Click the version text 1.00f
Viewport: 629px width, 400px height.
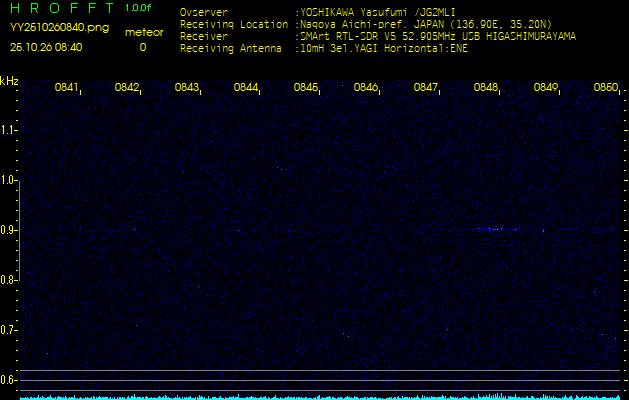coord(138,8)
